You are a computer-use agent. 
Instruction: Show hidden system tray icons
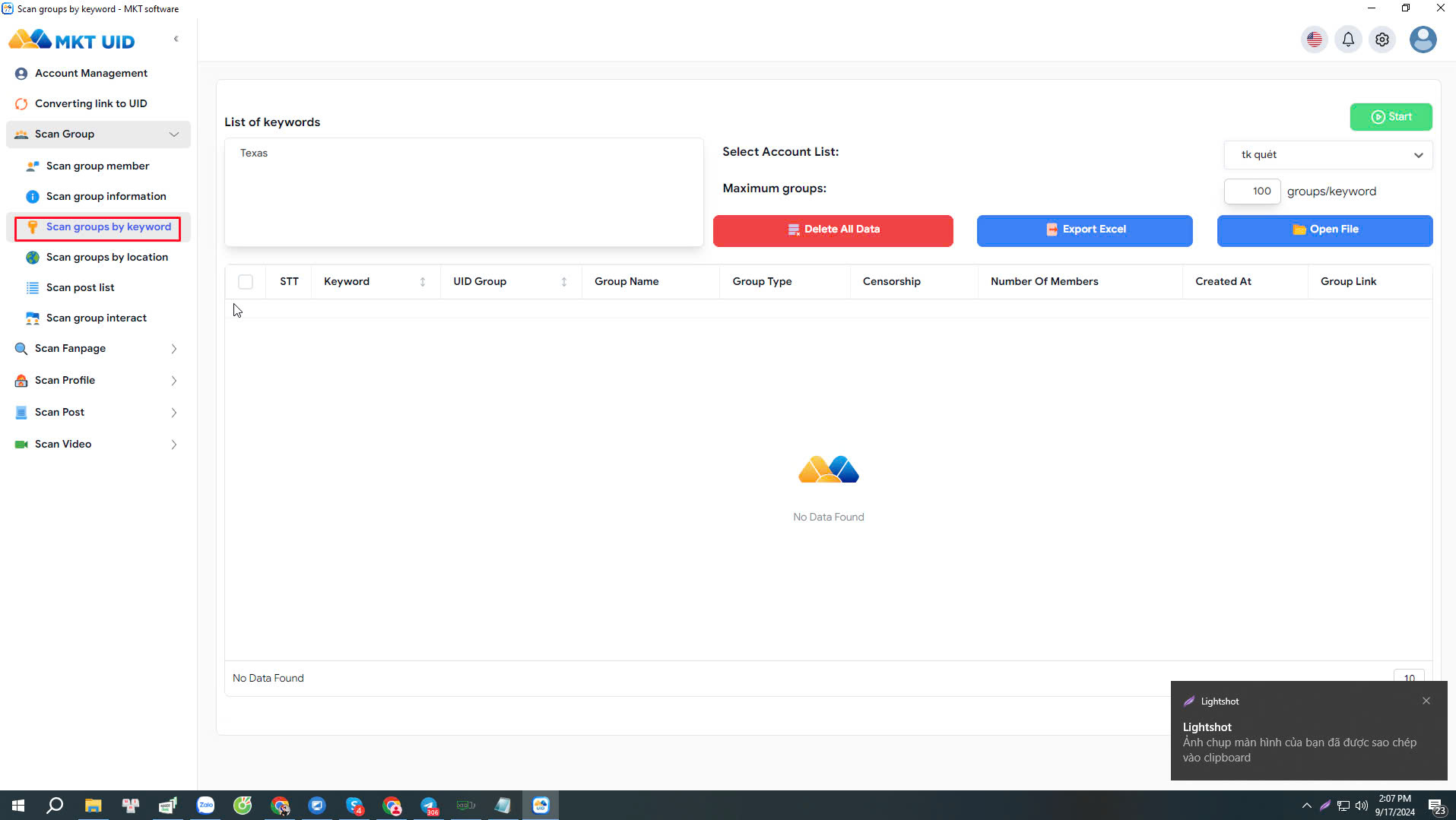coord(1306,806)
